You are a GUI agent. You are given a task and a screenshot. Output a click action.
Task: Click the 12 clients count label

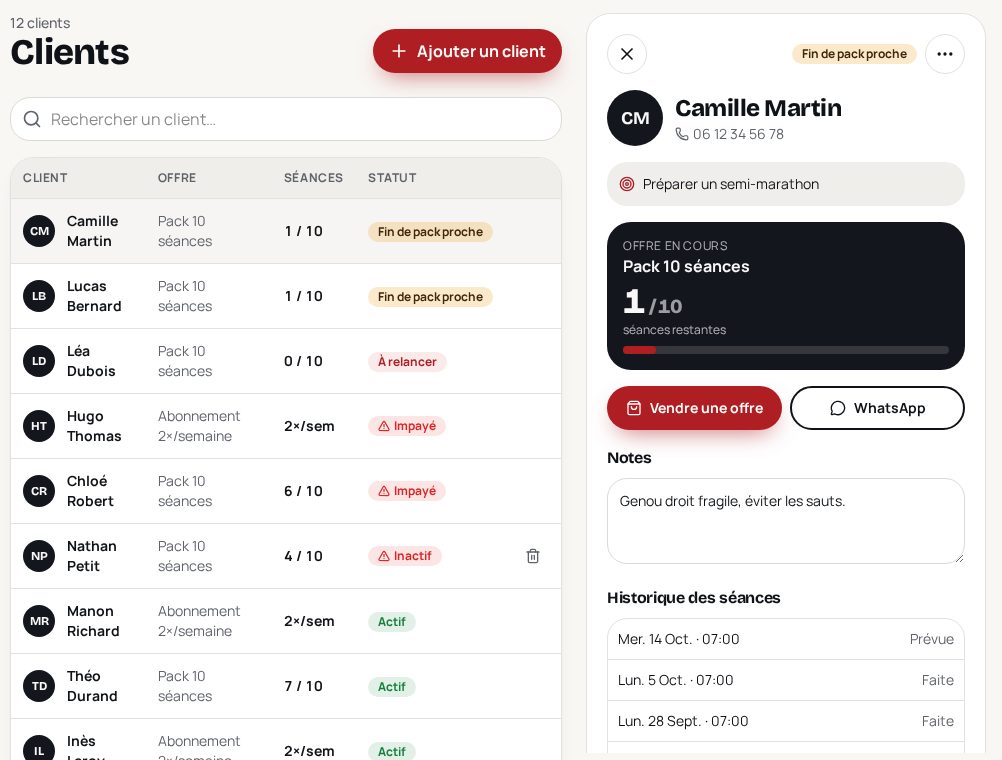point(40,23)
